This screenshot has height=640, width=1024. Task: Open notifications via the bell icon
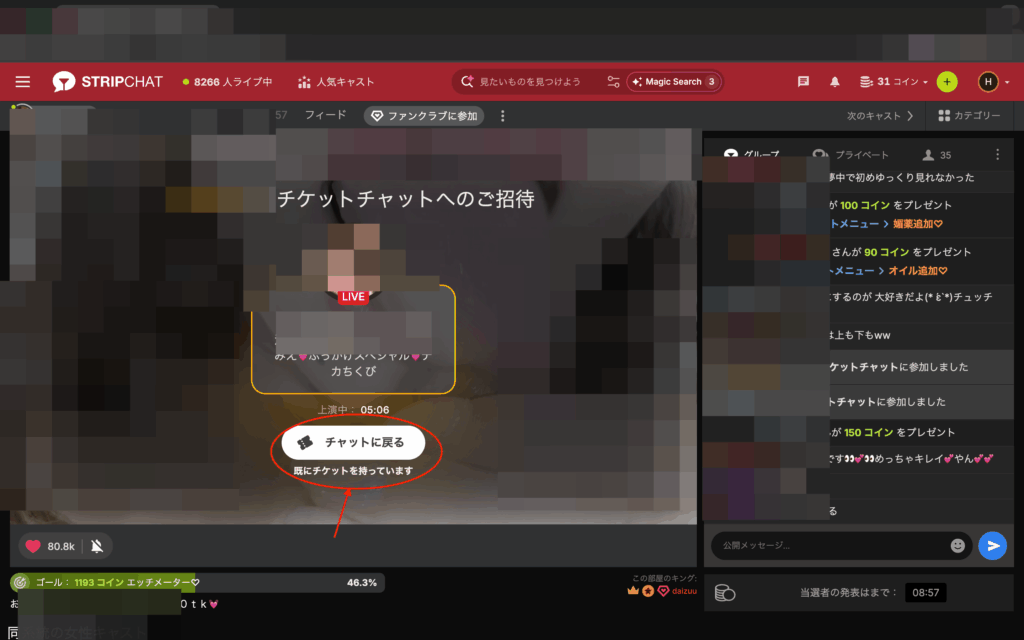coord(834,81)
